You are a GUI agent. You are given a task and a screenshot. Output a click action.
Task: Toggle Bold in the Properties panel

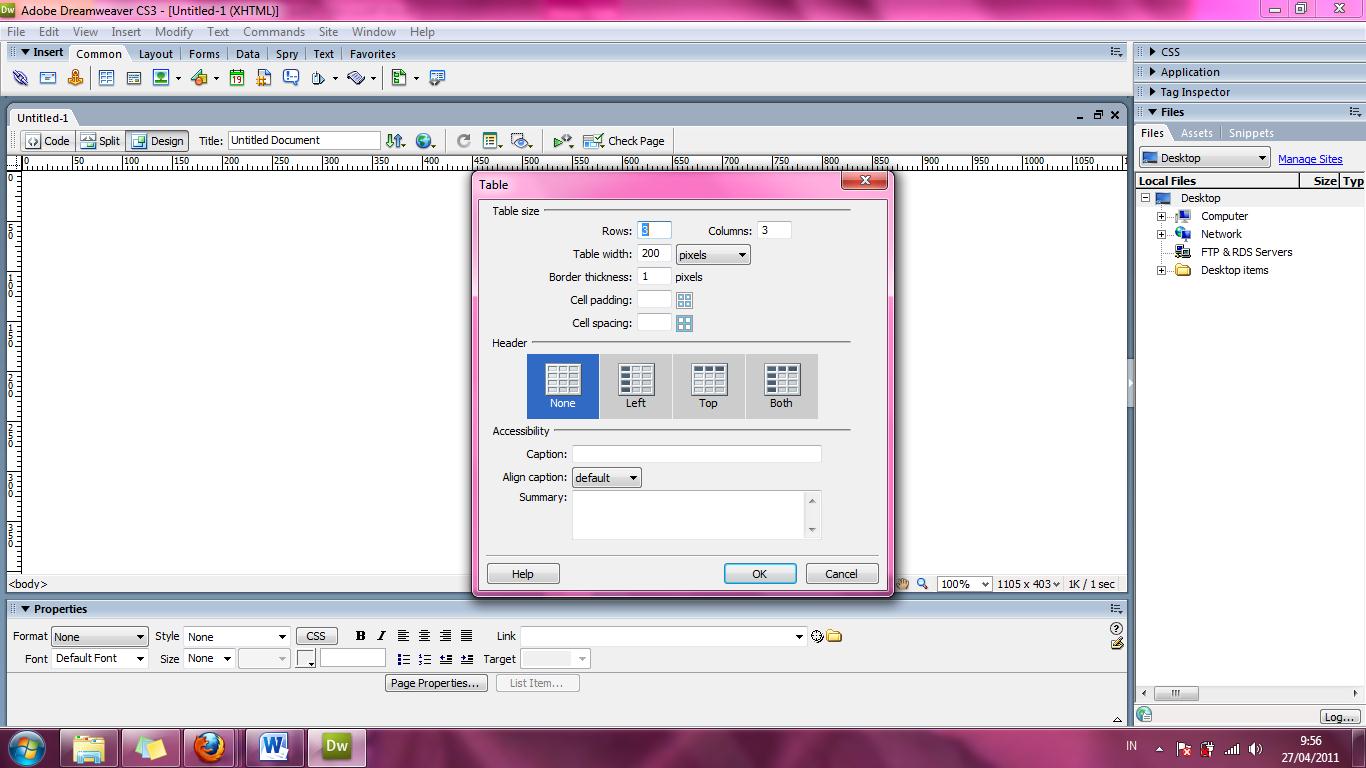(x=360, y=635)
